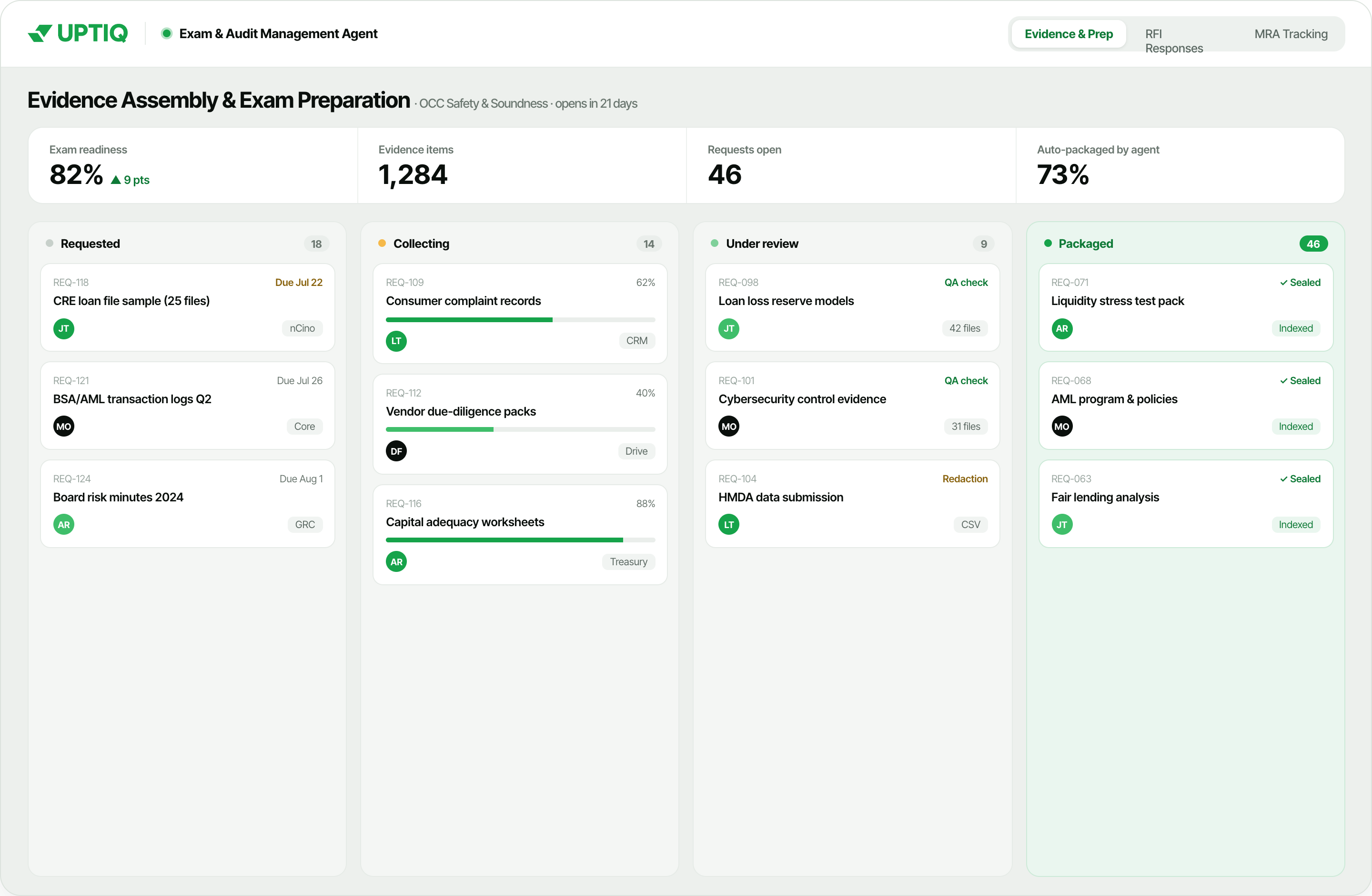The height and width of the screenshot is (896, 1372).
Task: Click the JT avatar on REQ-118 card
Action: click(63, 329)
